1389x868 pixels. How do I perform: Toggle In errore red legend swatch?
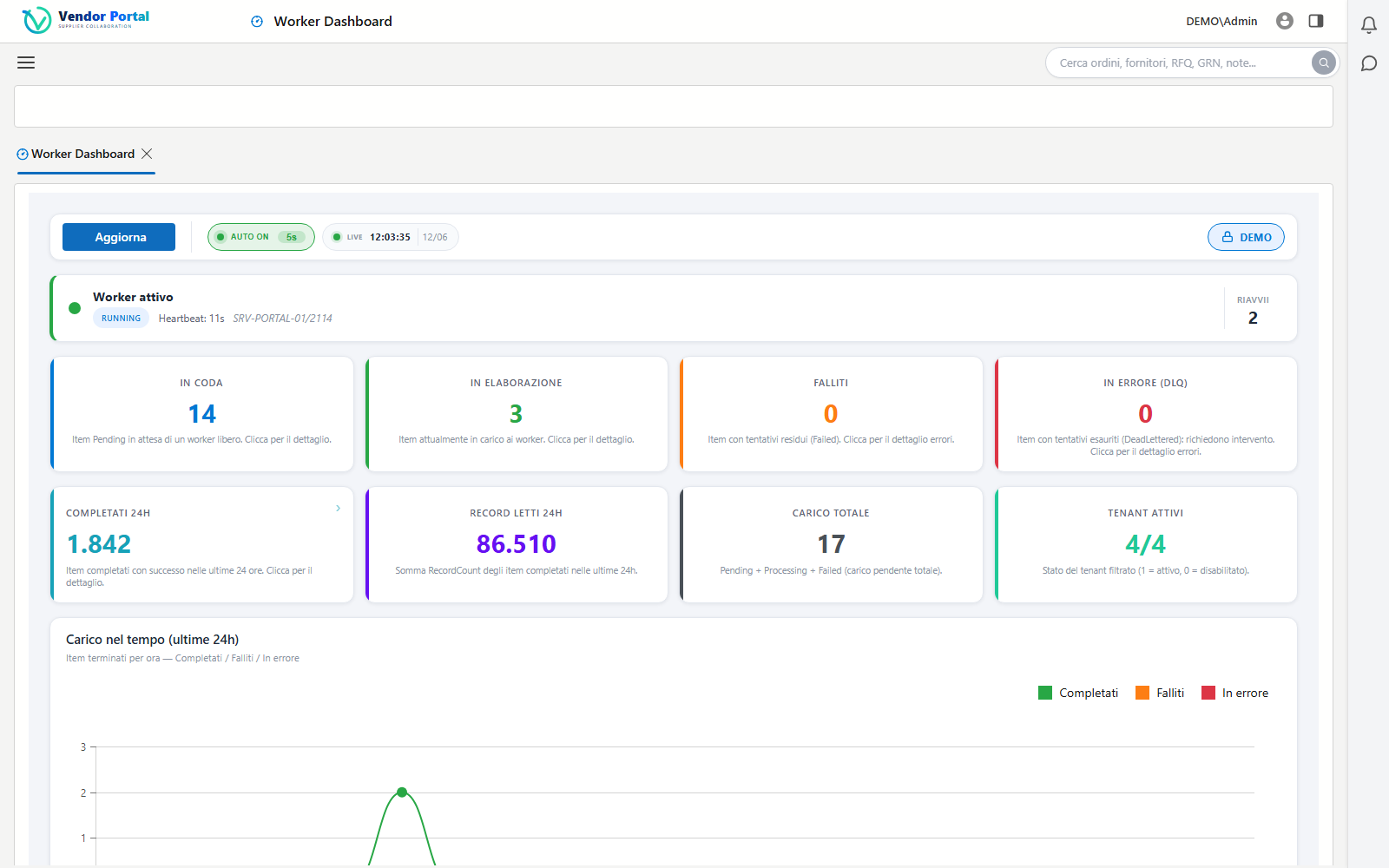[x=1208, y=693]
